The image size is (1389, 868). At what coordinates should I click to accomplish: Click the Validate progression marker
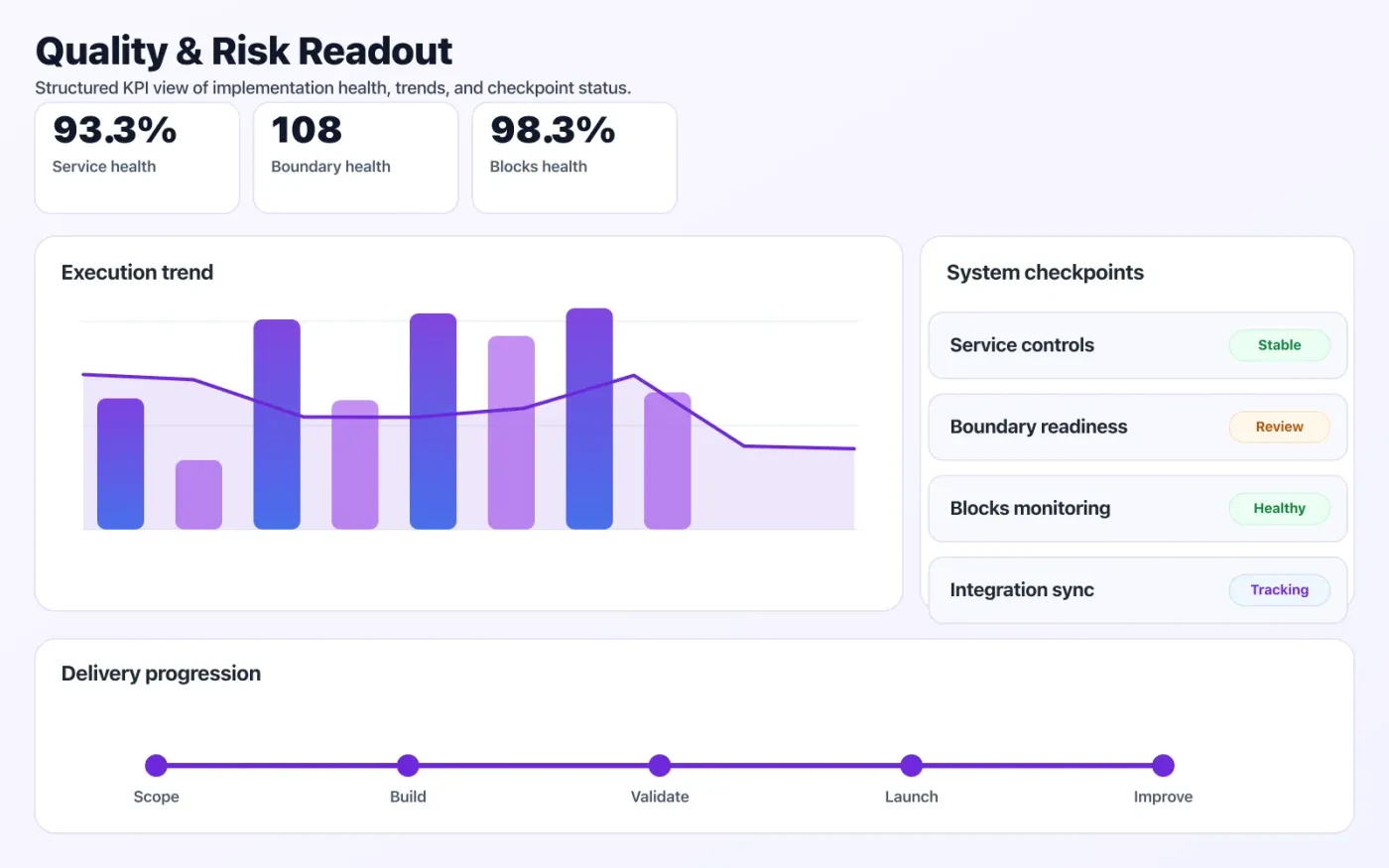click(660, 765)
